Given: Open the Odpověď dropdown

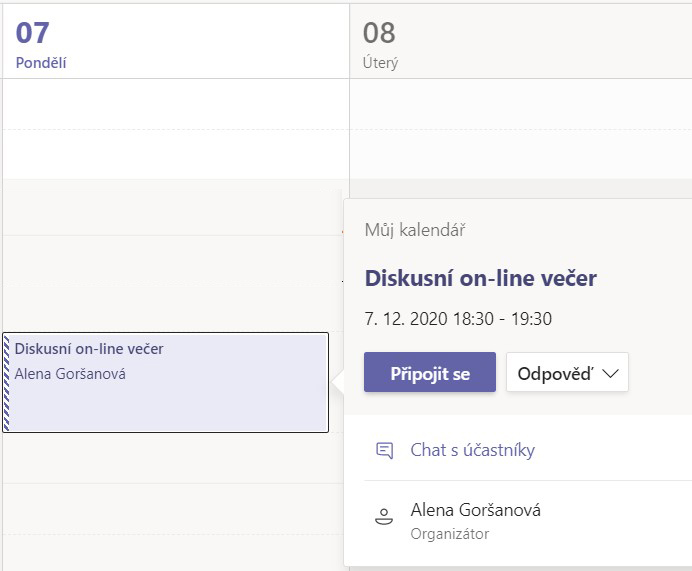Looking at the screenshot, I should [567, 372].
